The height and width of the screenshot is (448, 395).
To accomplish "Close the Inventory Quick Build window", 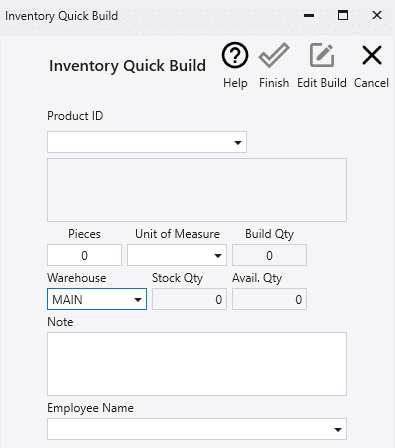I will click(377, 15).
